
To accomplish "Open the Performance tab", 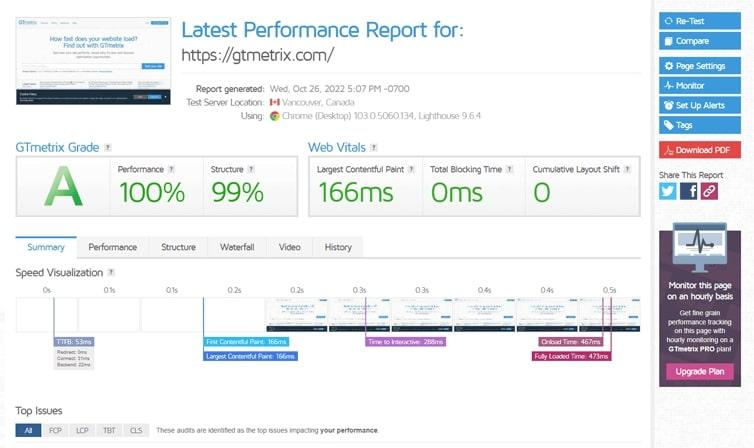I will [x=112, y=247].
